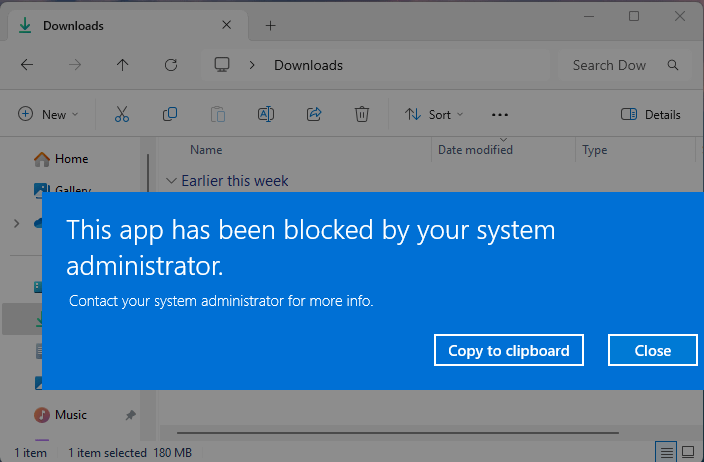The image size is (704, 462).
Task: Switch to large thumbnails view icon
Action: pyautogui.click(x=688, y=452)
